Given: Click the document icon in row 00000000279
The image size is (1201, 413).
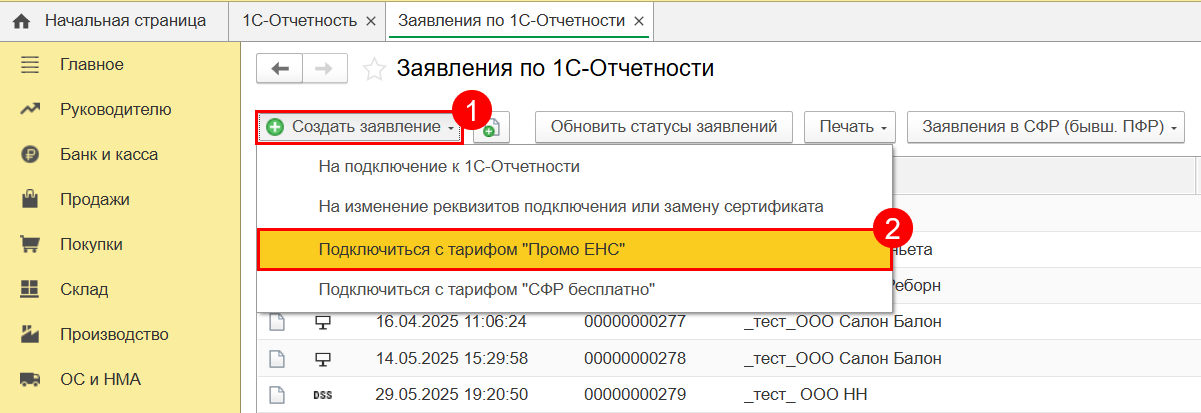Looking at the screenshot, I should tap(276, 395).
